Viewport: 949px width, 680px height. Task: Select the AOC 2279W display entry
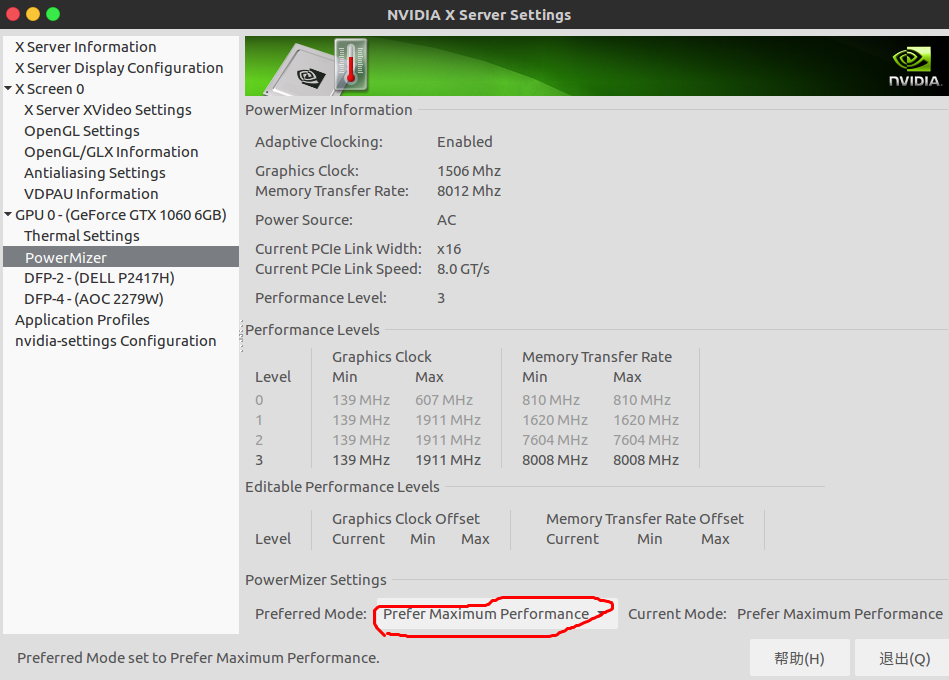coord(94,298)
